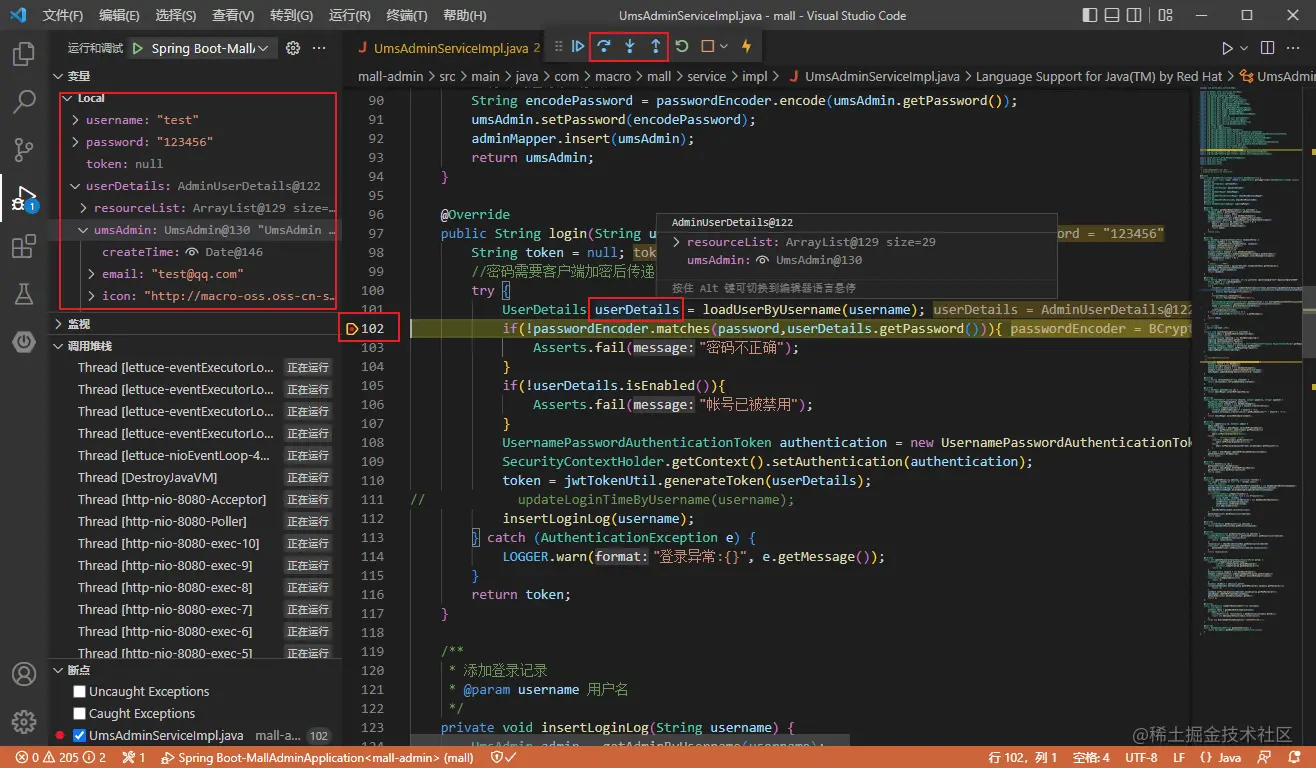Click the notifications bell in status bar
Image resolution: width=1316 pixels, height=768 pixels.
coord(1294,758)
